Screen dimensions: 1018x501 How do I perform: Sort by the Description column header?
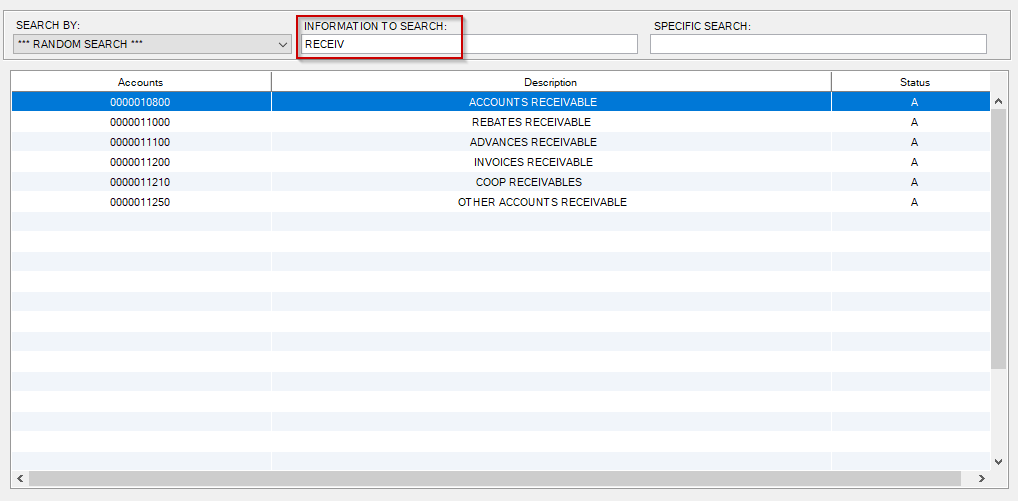click(x=550, y=82)
